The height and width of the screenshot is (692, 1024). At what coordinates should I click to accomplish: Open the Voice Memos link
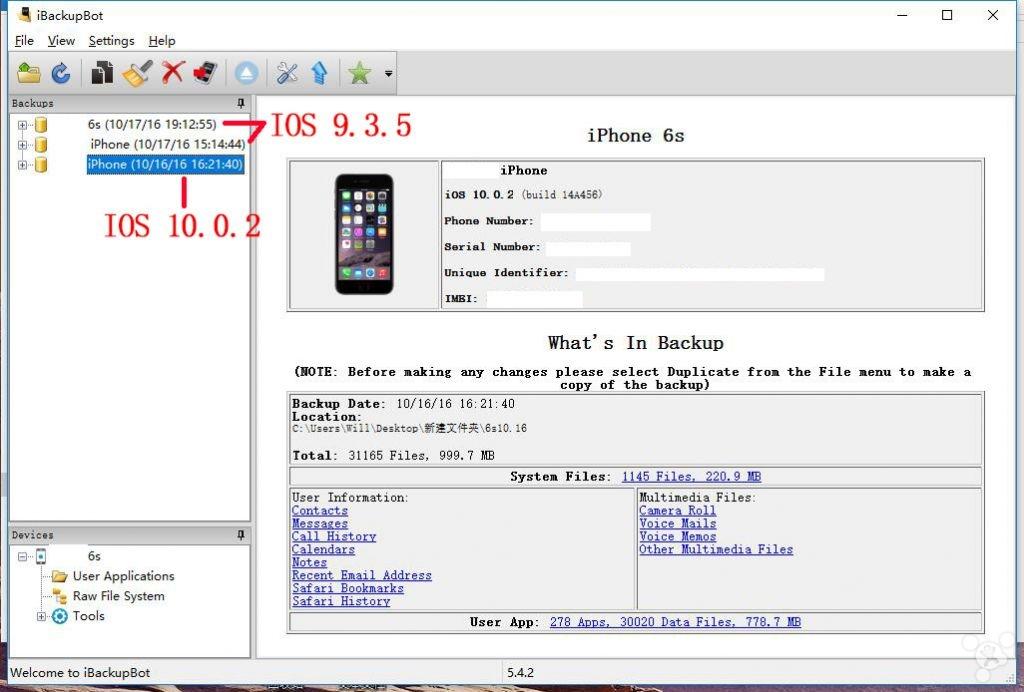point(677,537)
